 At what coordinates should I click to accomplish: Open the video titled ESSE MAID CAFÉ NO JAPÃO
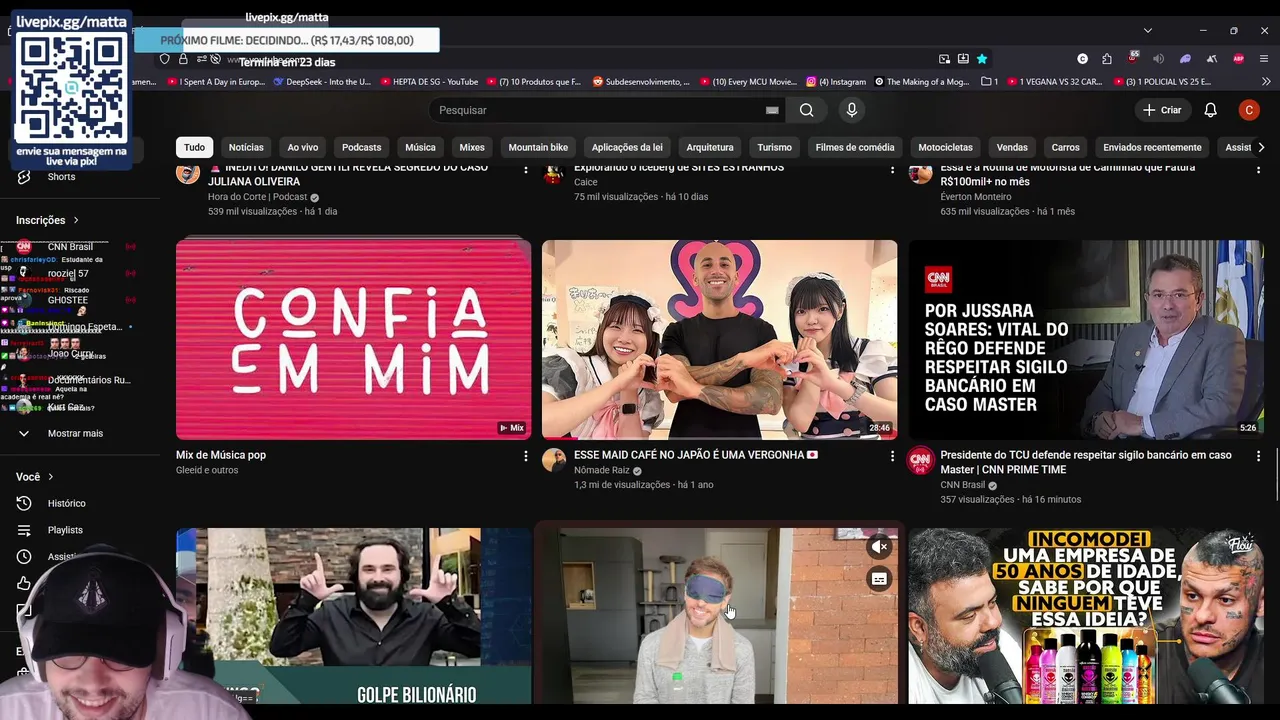tap(696, 455)
